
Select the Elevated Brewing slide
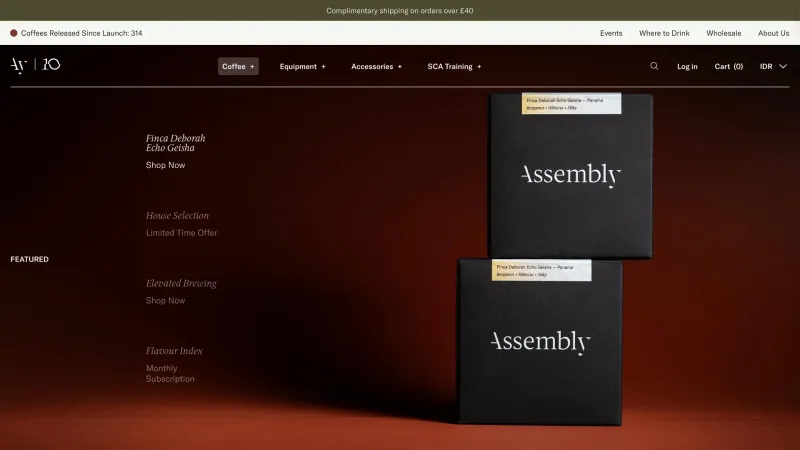tap(181, 283)
